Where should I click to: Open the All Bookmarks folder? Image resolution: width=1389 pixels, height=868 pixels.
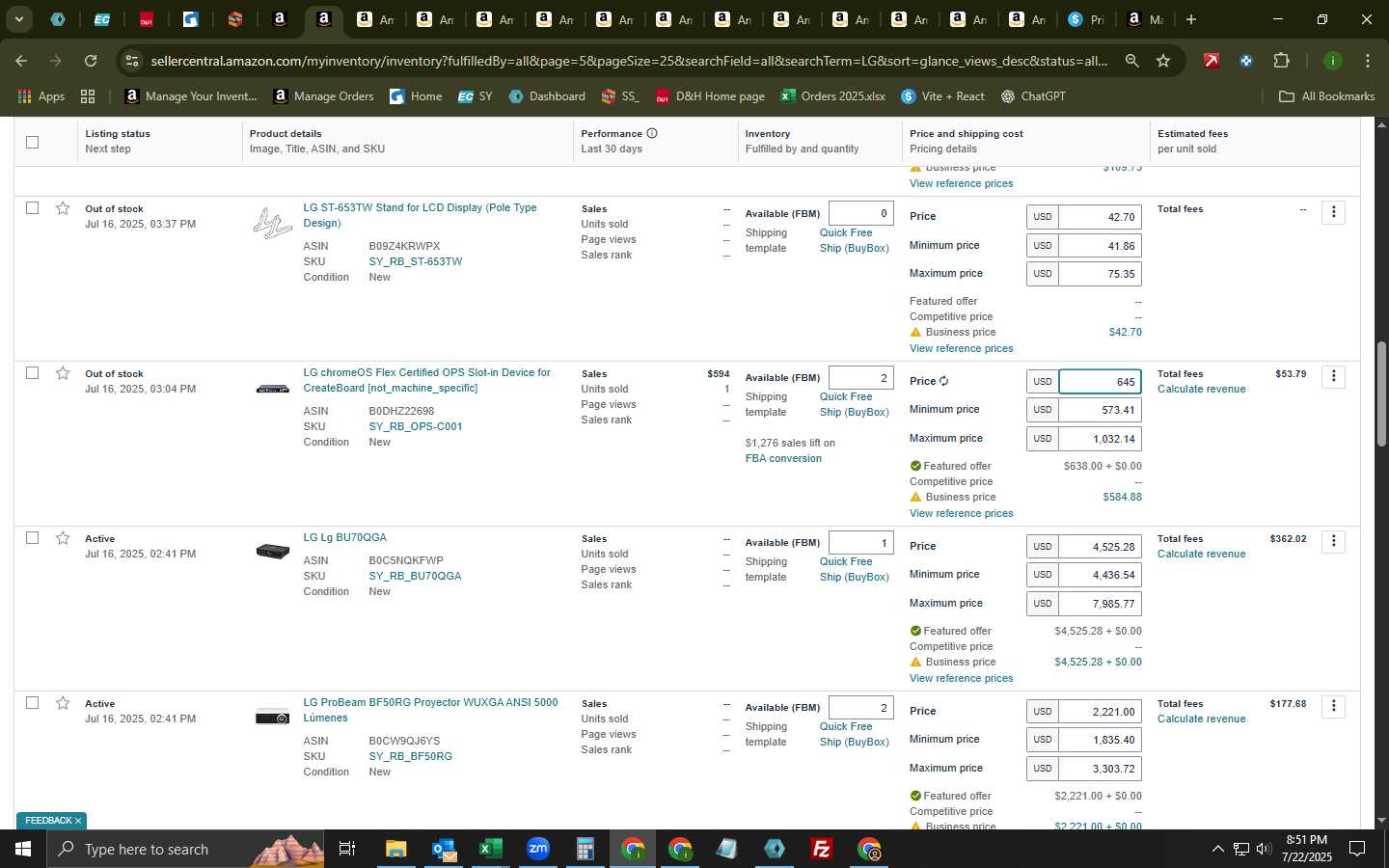pos(1326,96)
